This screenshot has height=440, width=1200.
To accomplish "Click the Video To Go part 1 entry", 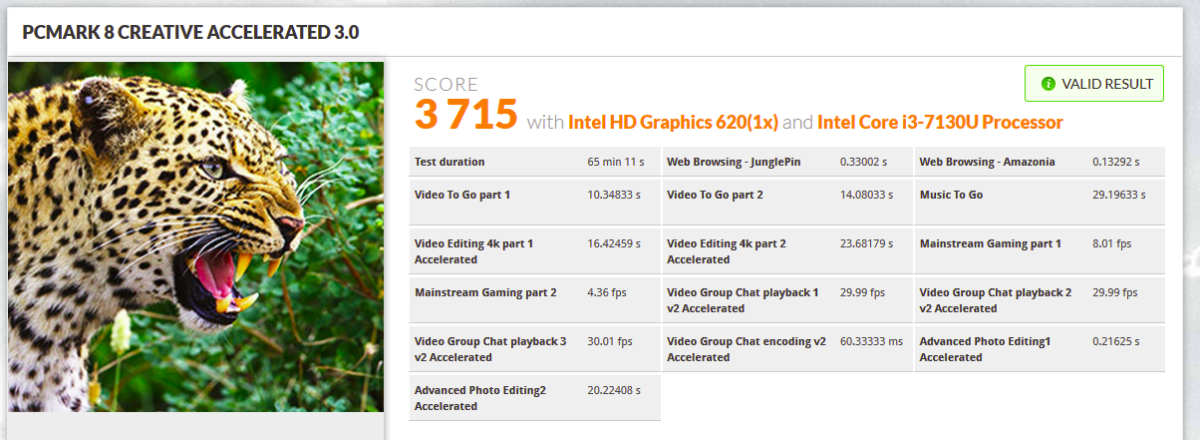I will (x=534, y=195).
